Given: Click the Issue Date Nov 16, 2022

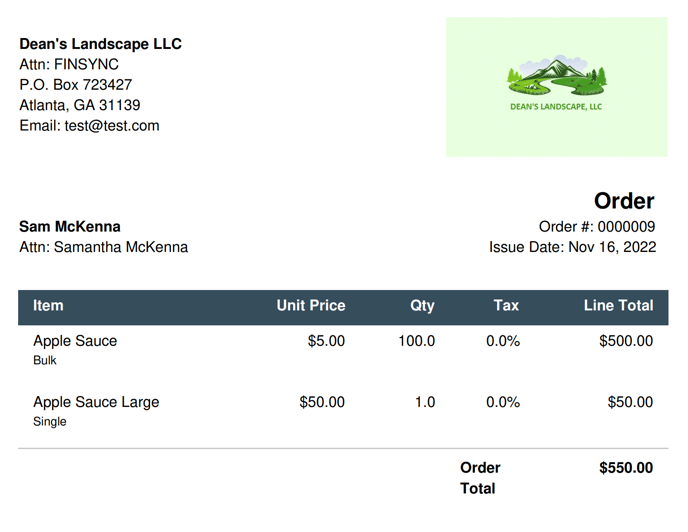Looking at the screenshot, I should click(573, 247).
